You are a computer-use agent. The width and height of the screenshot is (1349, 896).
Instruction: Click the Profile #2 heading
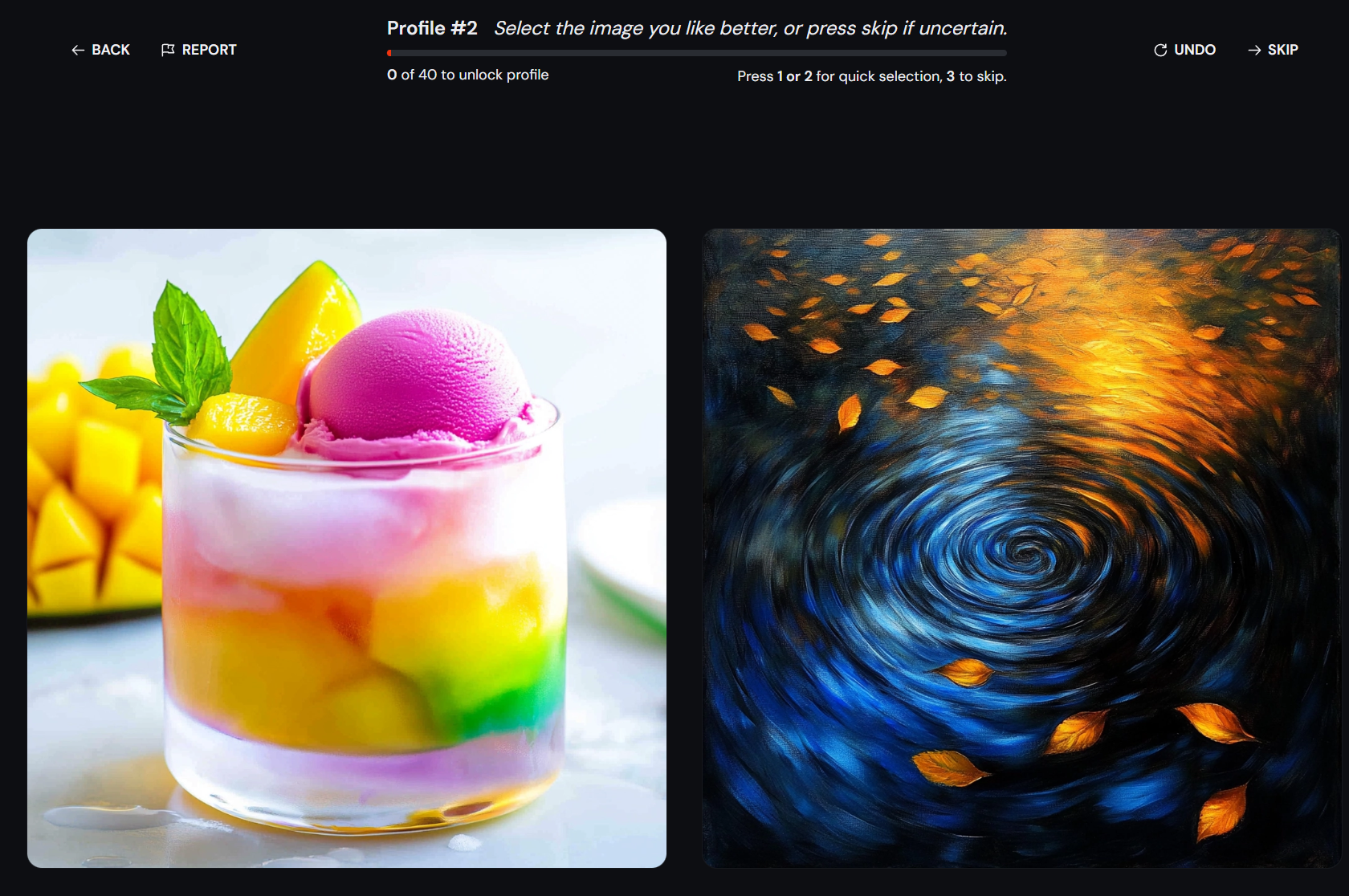(x=432, y=28)
